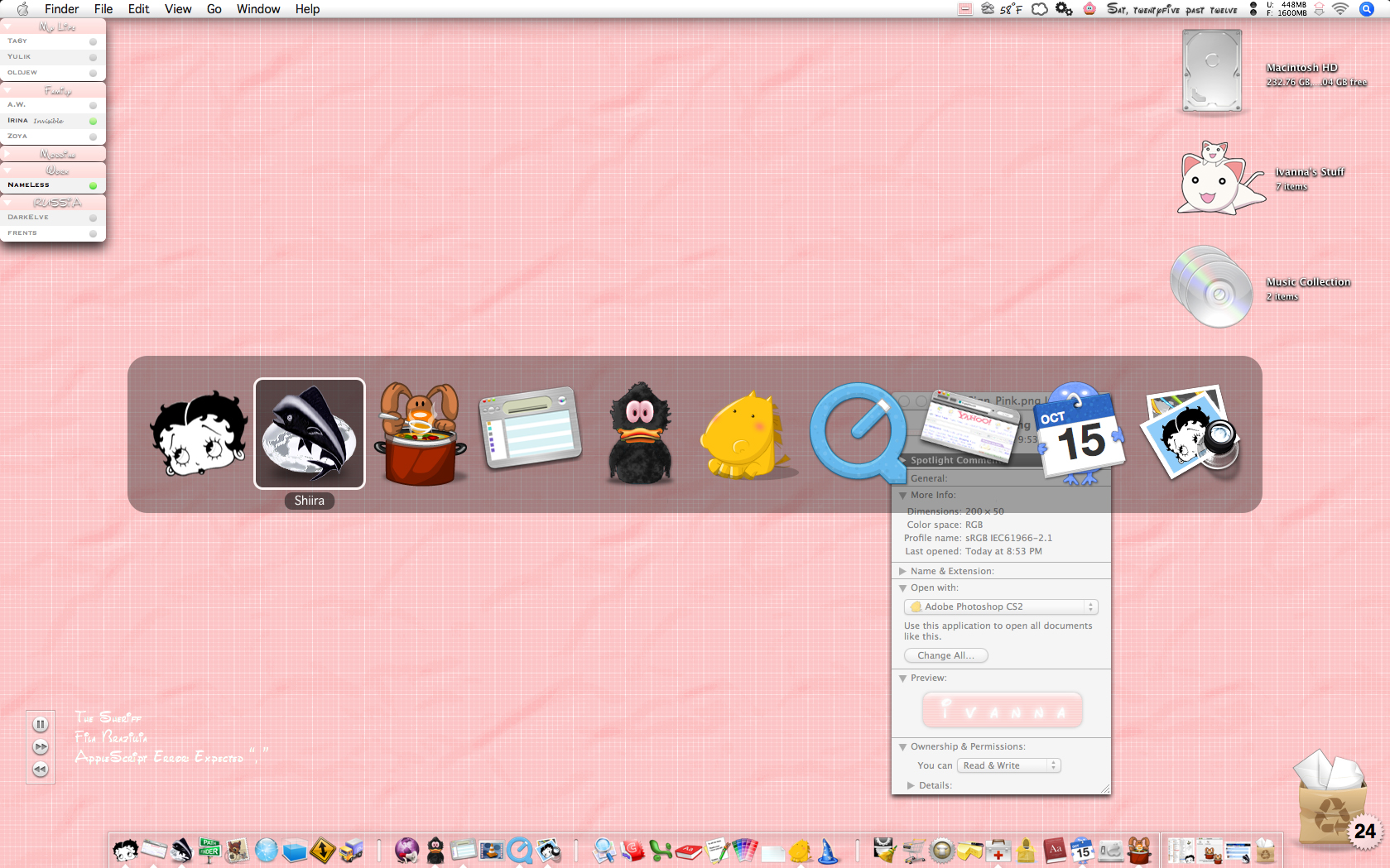This screenshot has height=868, width=1390.
Task: Open the Edit menu
Action: click(138, 9)
